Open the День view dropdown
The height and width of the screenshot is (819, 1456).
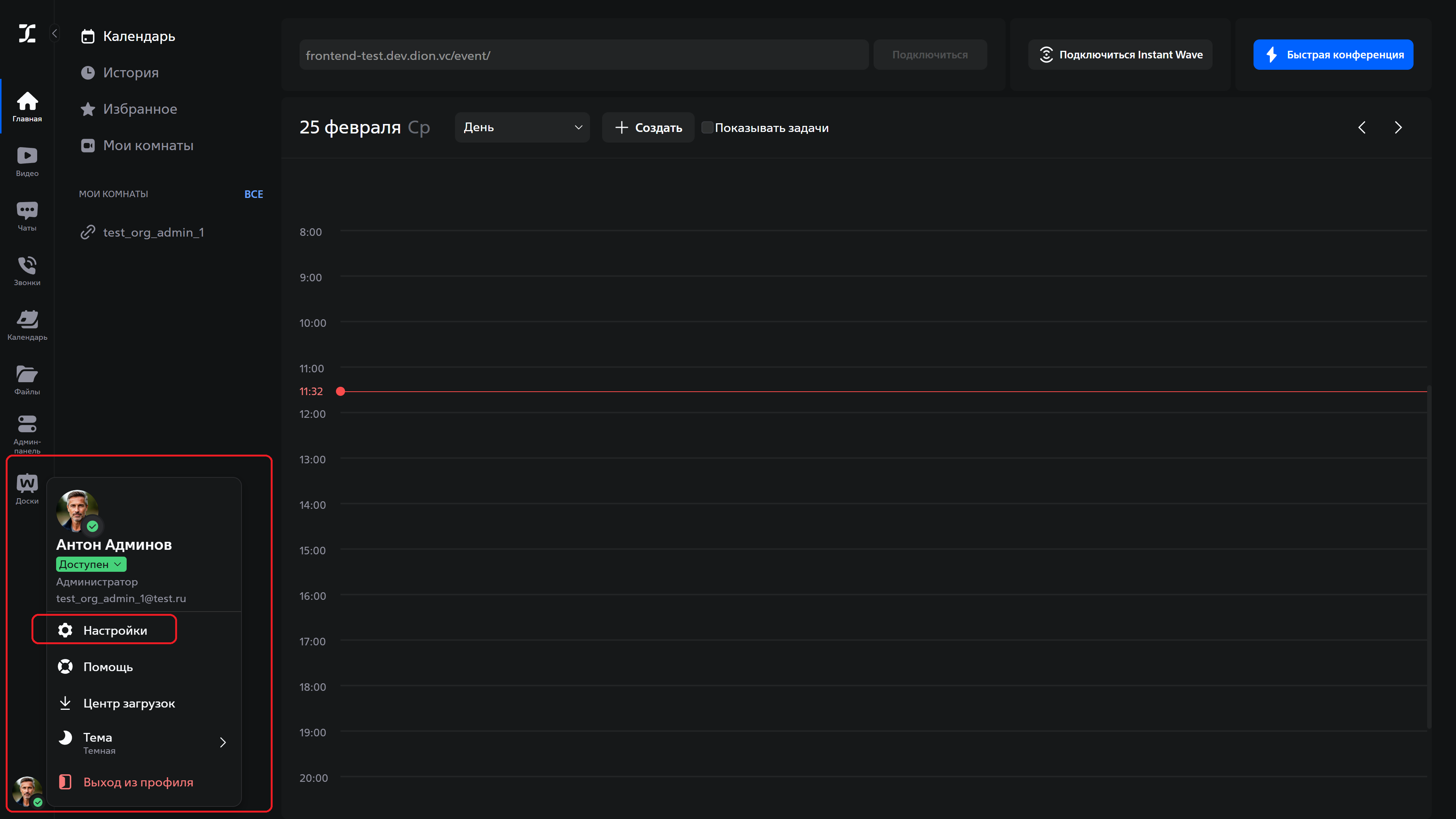(x=522, y=127)
